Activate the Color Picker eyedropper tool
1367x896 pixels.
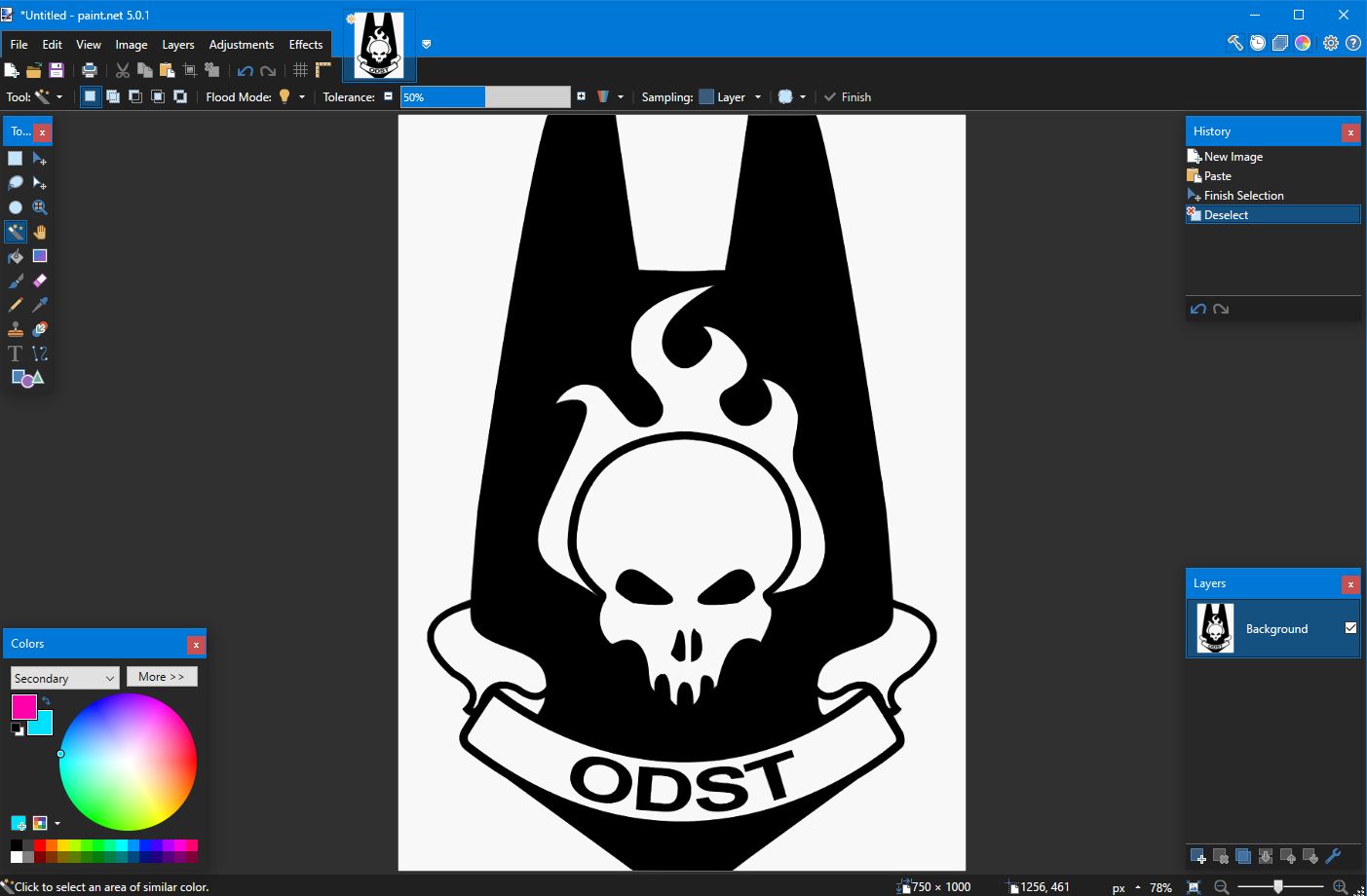click(40, 305)
